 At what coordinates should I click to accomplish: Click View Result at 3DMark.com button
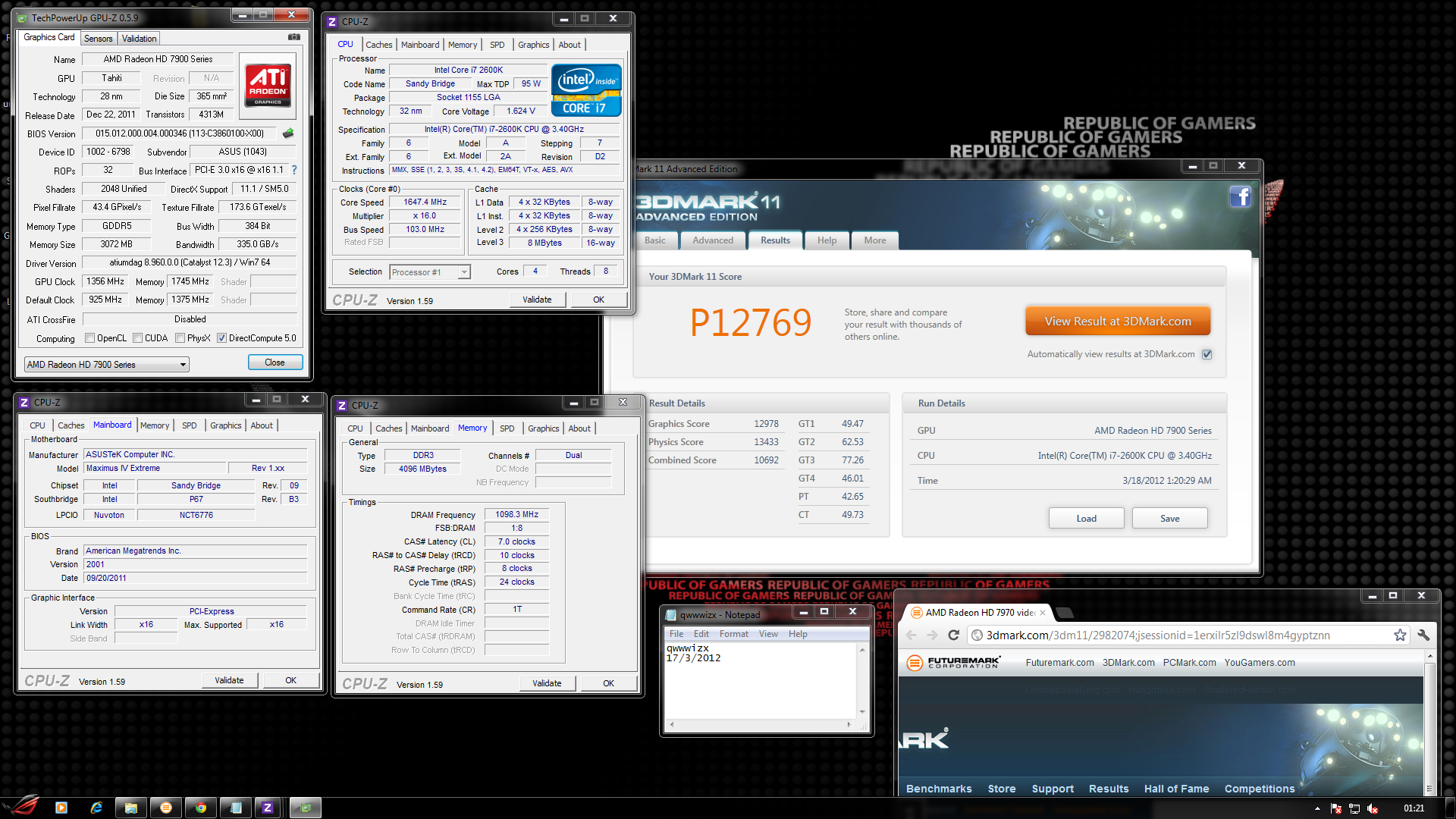(1118, 322)
